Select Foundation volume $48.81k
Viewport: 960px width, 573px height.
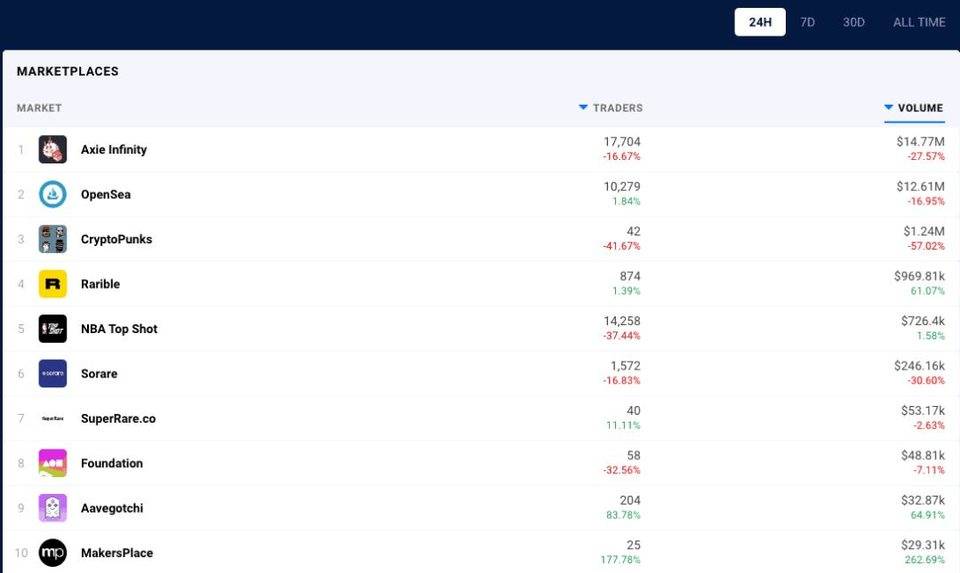pyautogui.click(x=923, y=455)
